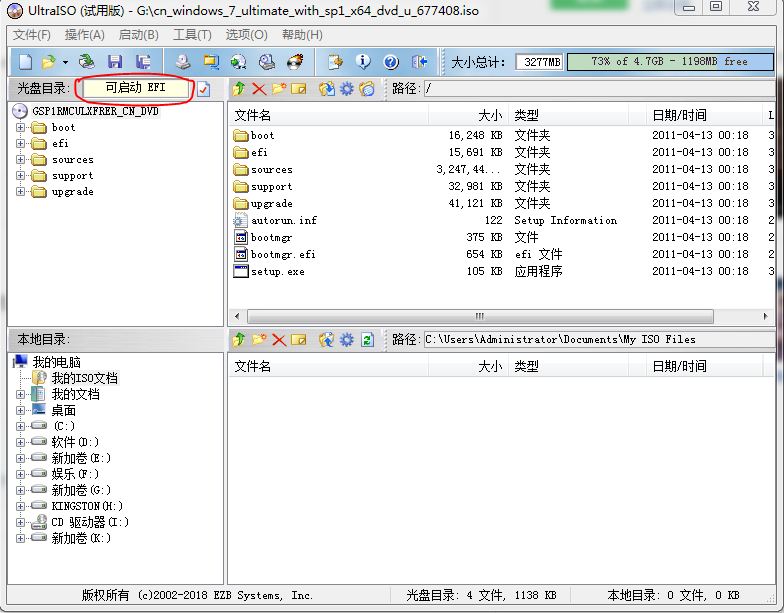Click rename icon in disc pane toolbar
This screenshot has width=784, height=613.
[x=298, y=89]
